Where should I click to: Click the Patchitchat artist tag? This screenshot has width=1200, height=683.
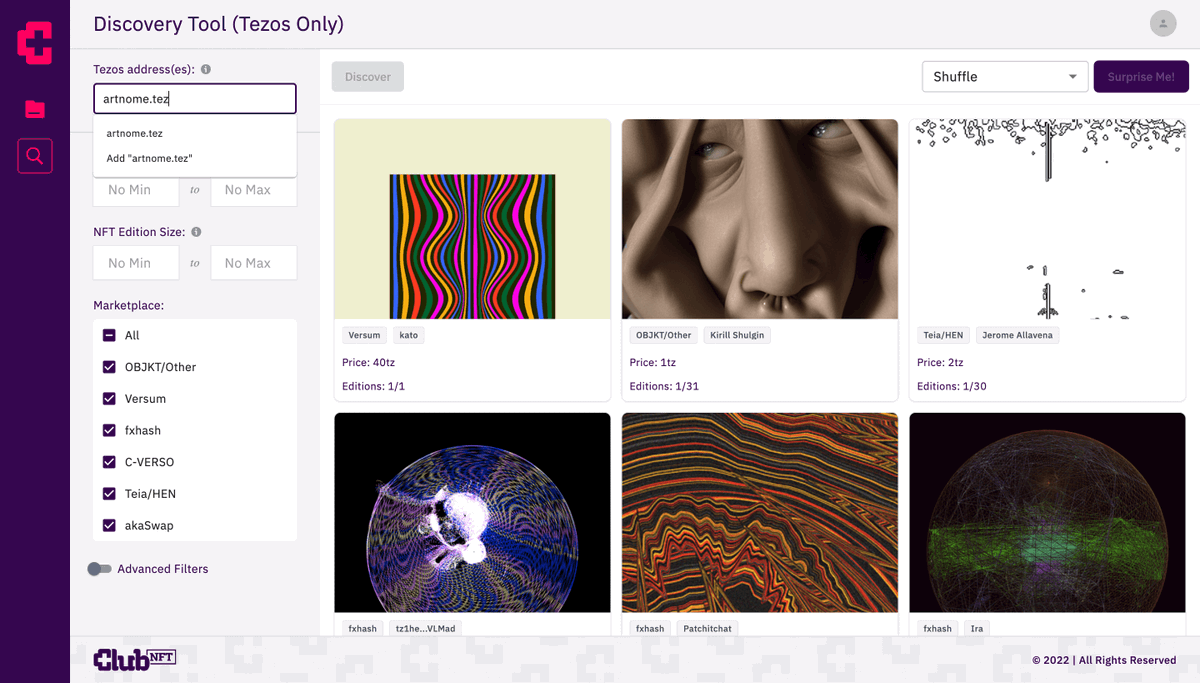pos(708,629)
